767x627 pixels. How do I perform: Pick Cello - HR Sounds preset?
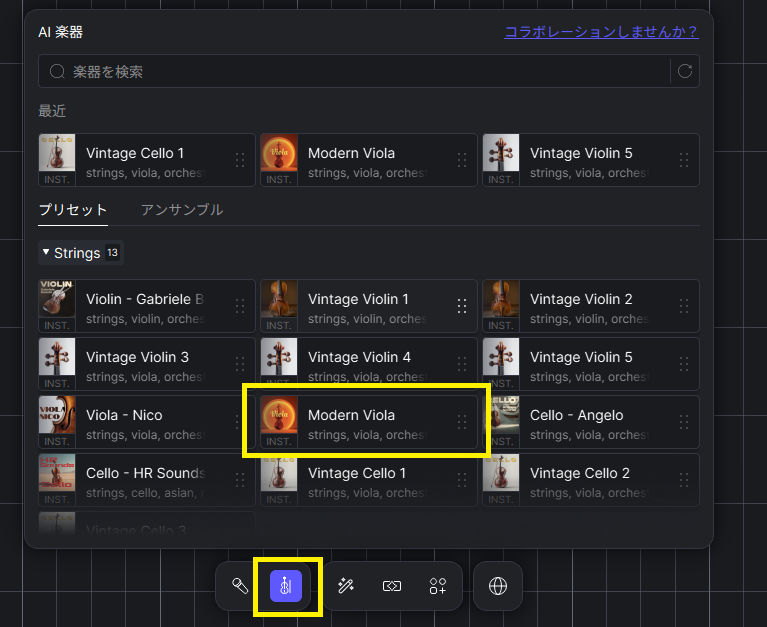coord(145,480)
